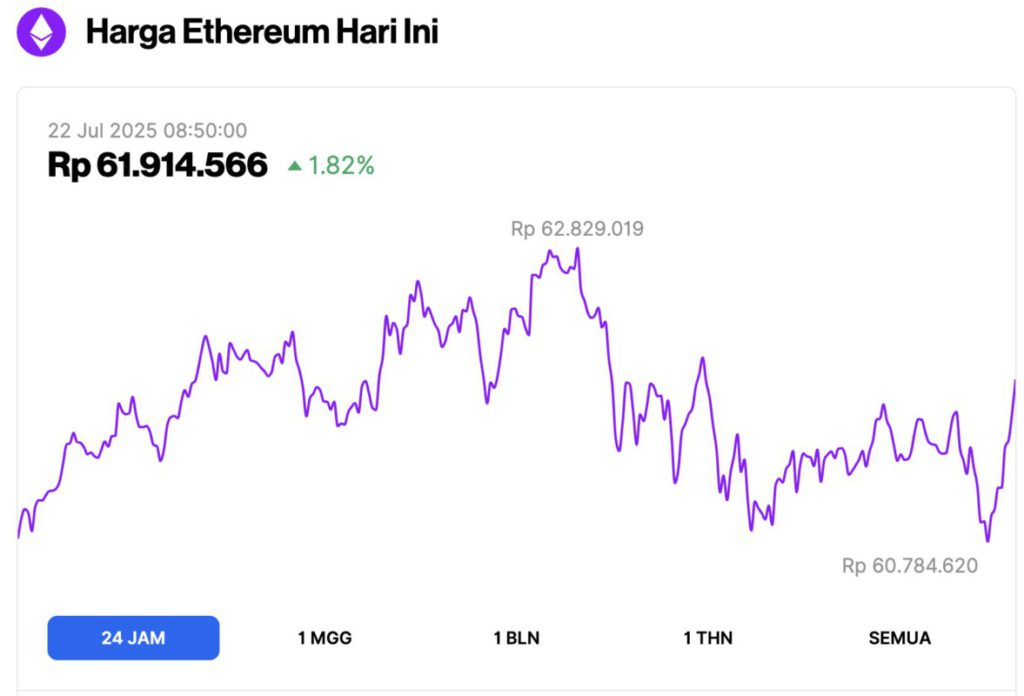Click the highest peak on the price line
Image resolution: width=1024 pixels, height=696 pixels.
point(578,248)
